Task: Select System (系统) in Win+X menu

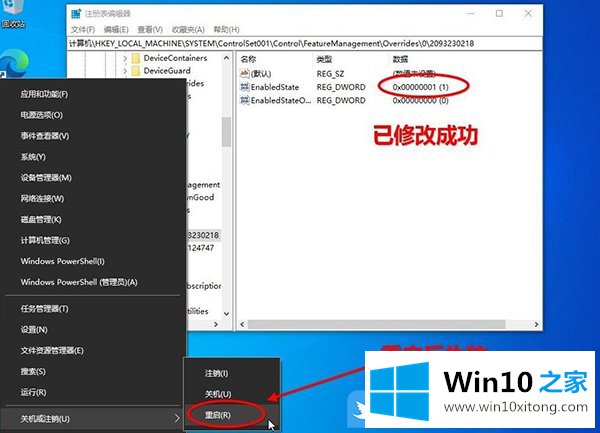Action: click(x=93, y=157)
